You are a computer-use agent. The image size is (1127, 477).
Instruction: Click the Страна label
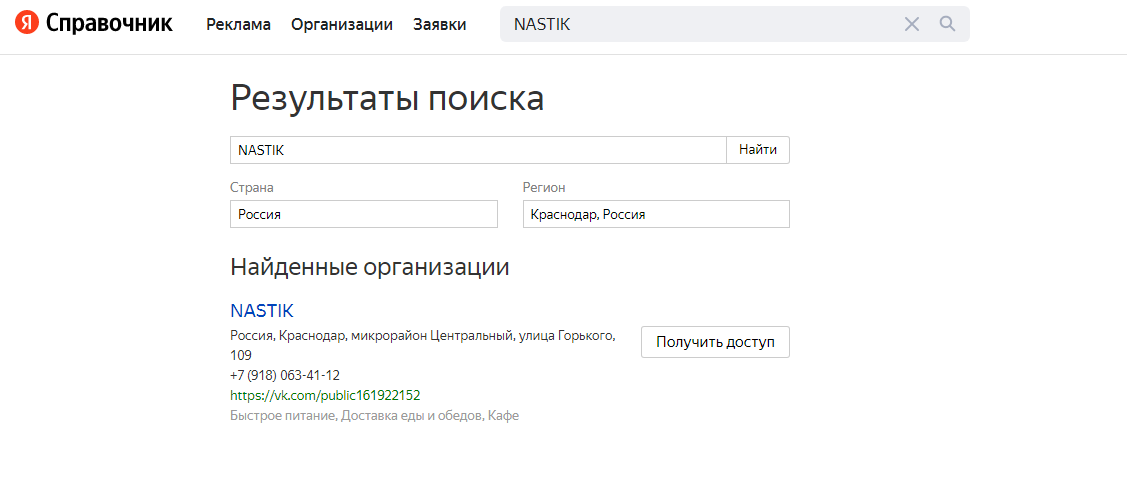point(252,187)
